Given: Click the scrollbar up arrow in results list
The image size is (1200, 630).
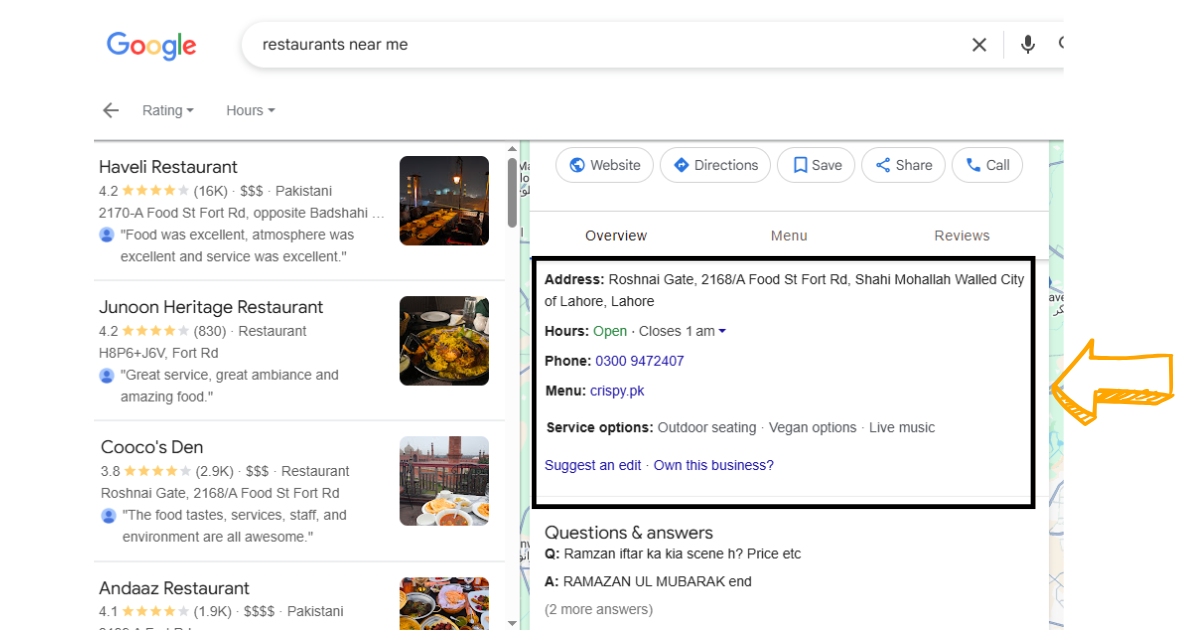Looking at the screenshot, I should pyautogui.click(x=512, y=149).
